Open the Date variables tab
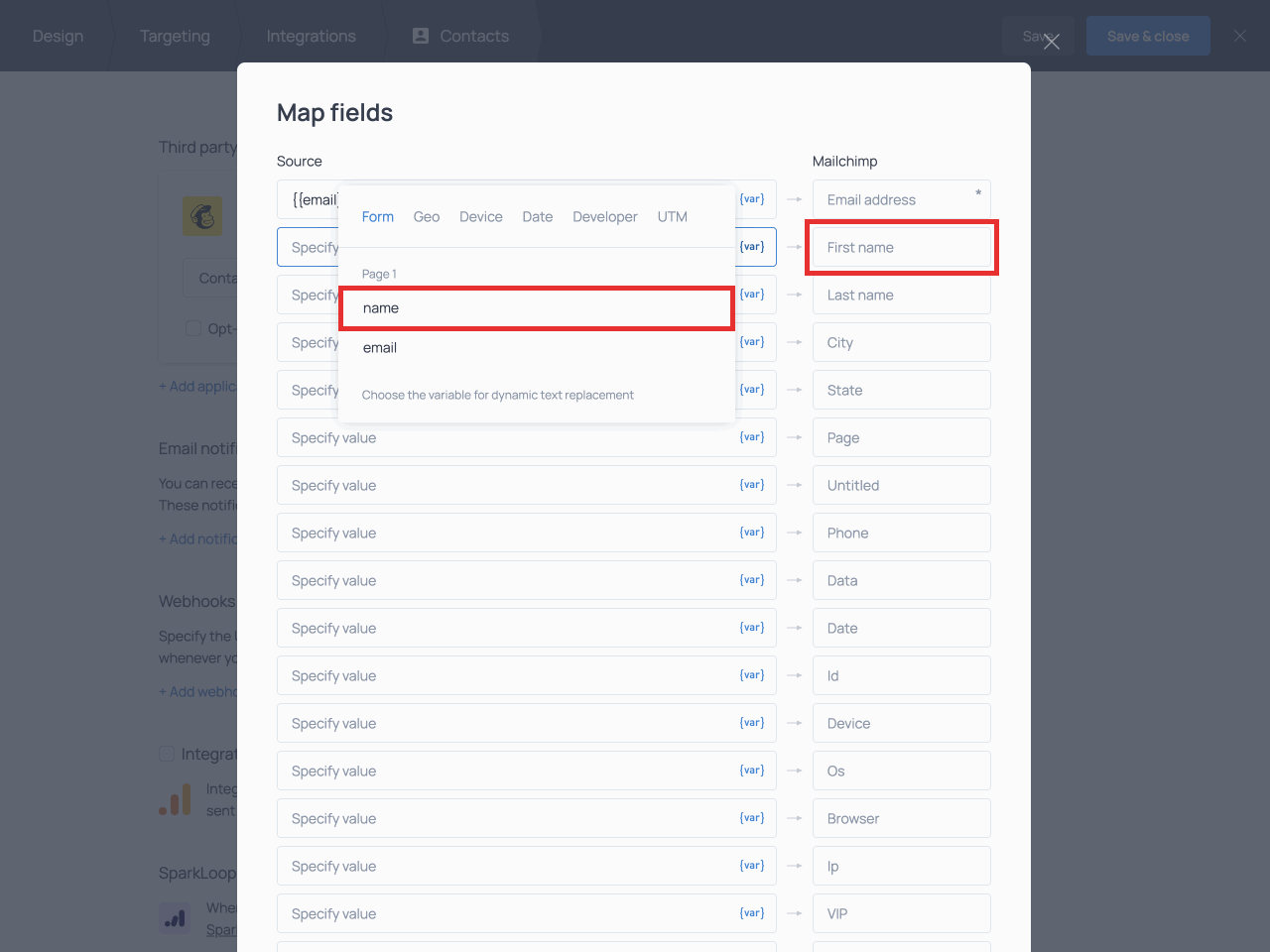Screen dimensions: 1270x952 pyautogui.click(x=537, y=217)
